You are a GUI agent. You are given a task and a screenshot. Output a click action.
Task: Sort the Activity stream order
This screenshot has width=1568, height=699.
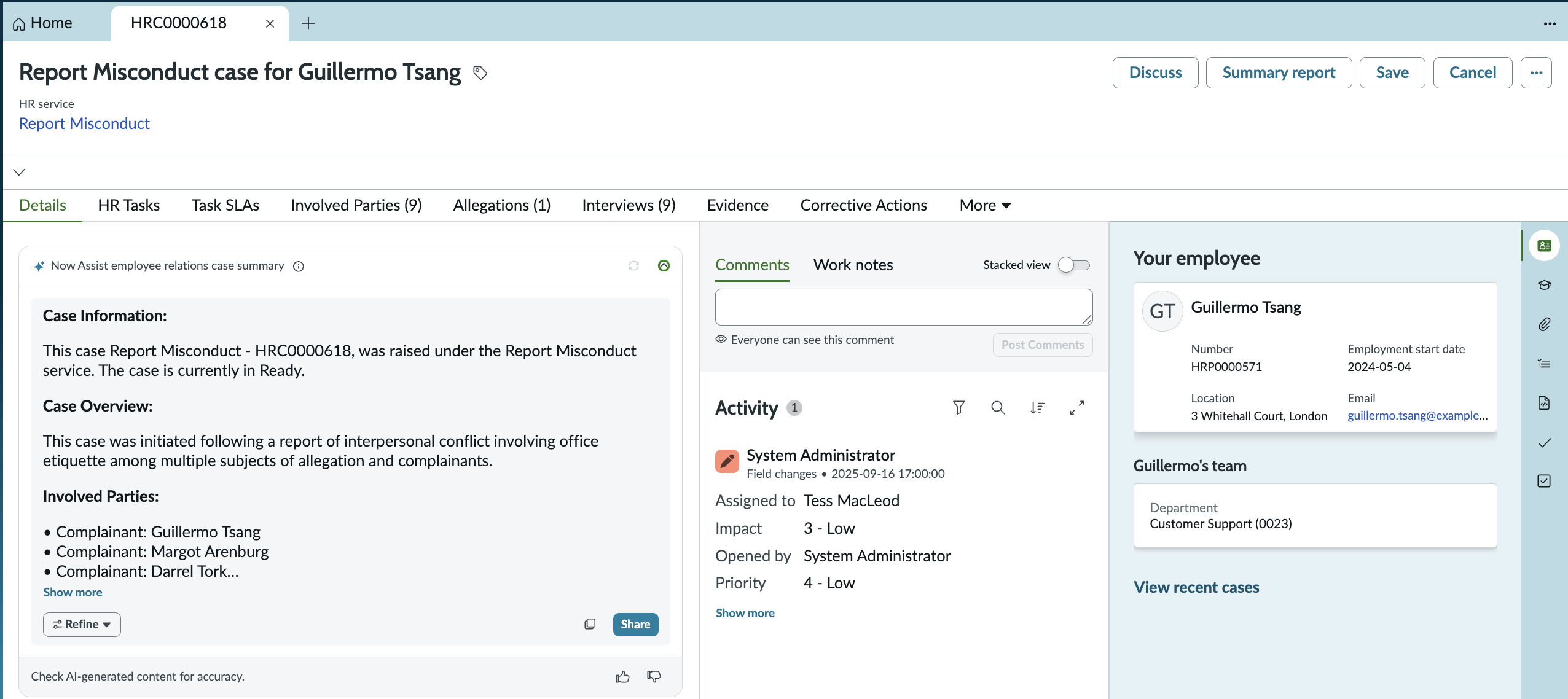point(1037,407)
